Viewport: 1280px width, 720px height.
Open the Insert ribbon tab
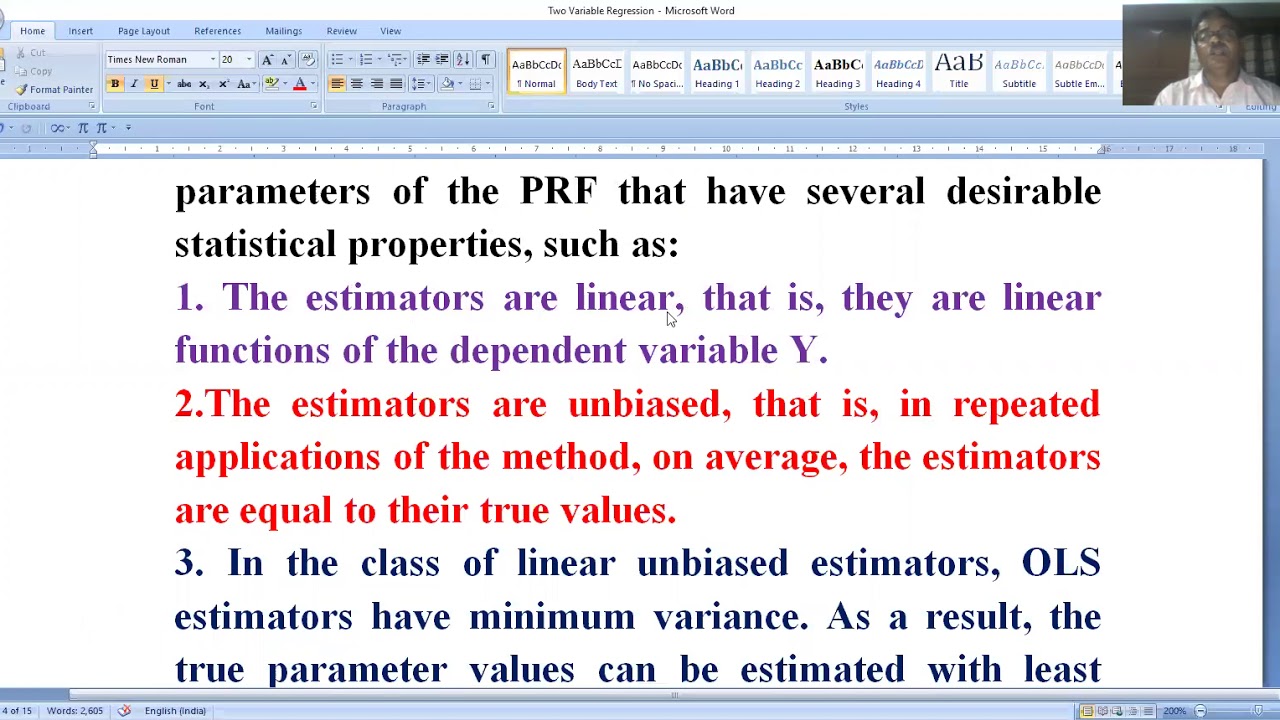point(80,31)
